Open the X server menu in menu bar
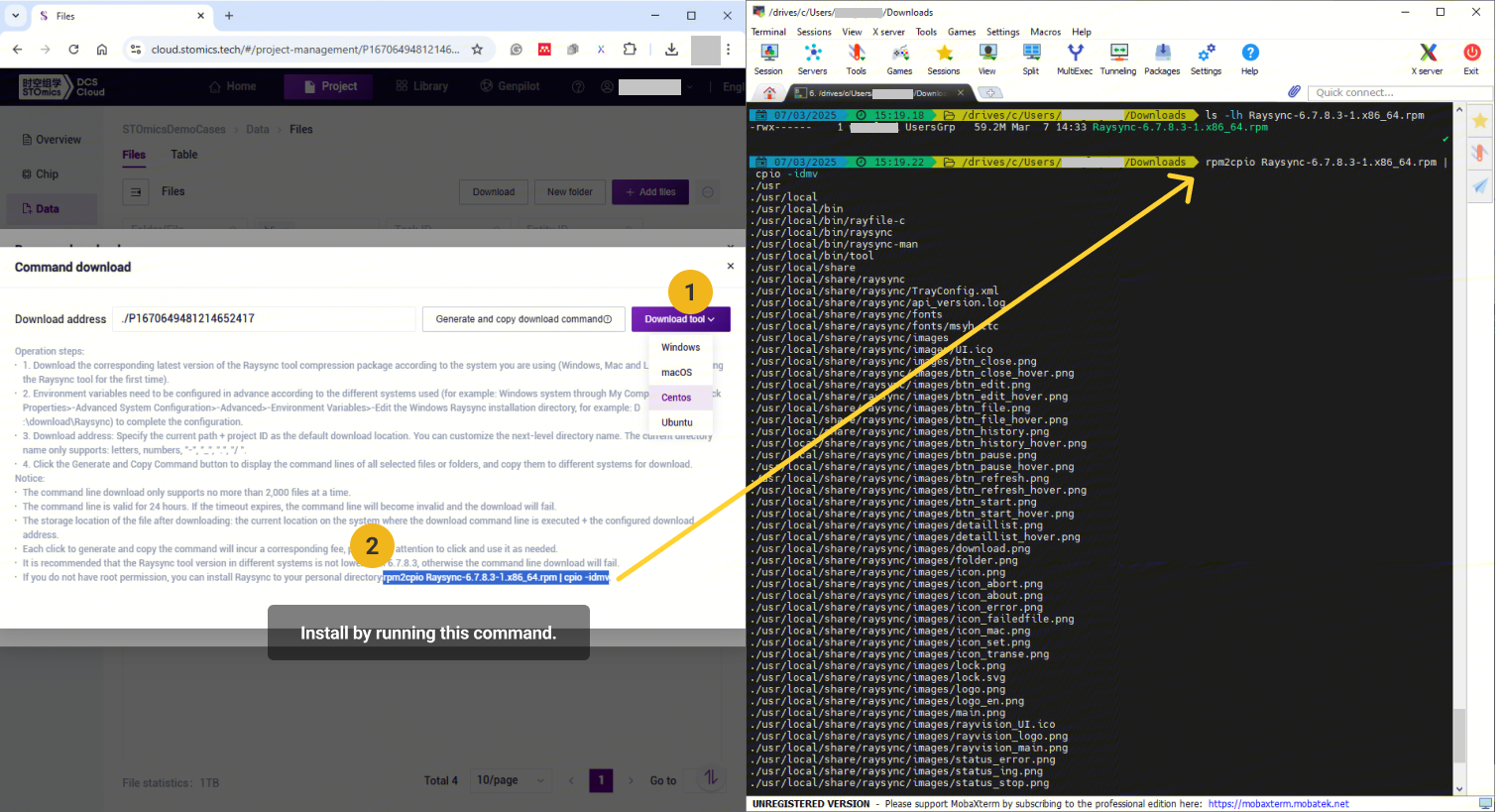This screenshot has height=812, width=1504. [888, 32]
